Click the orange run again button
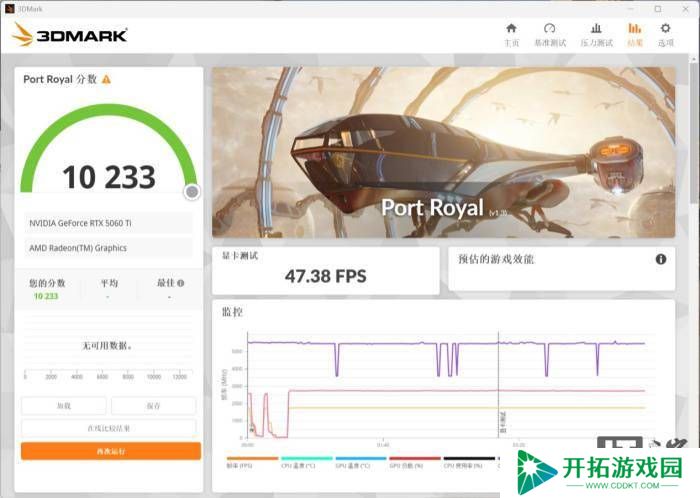The width and height of the screenshot is (700, 498). (111, 451)
